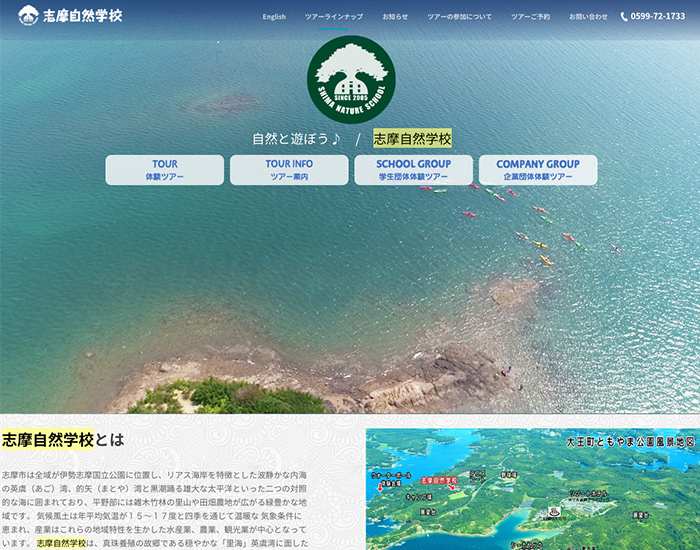Open the ツアーラインナップ menu item
This screenshot has height=550, width=700.
334,17
